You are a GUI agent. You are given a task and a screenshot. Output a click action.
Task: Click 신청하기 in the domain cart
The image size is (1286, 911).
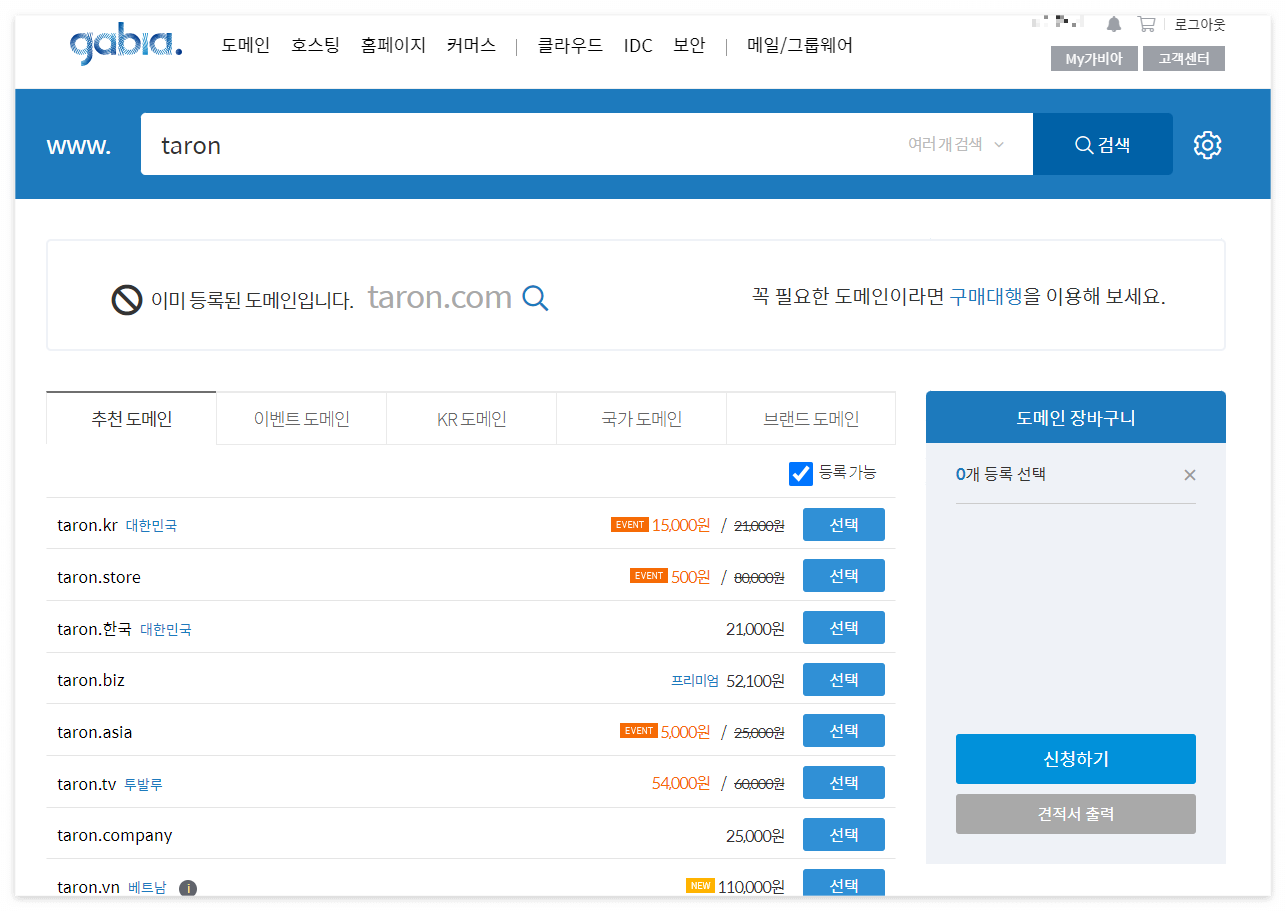pyautogui.click(x=1076, y=759)
